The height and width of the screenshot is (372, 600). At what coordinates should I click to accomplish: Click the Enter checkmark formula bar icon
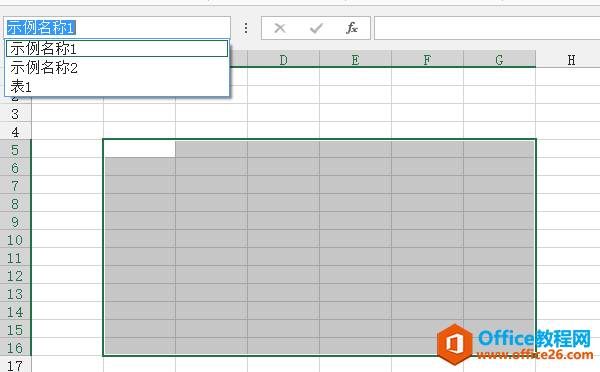pos(316,28)
